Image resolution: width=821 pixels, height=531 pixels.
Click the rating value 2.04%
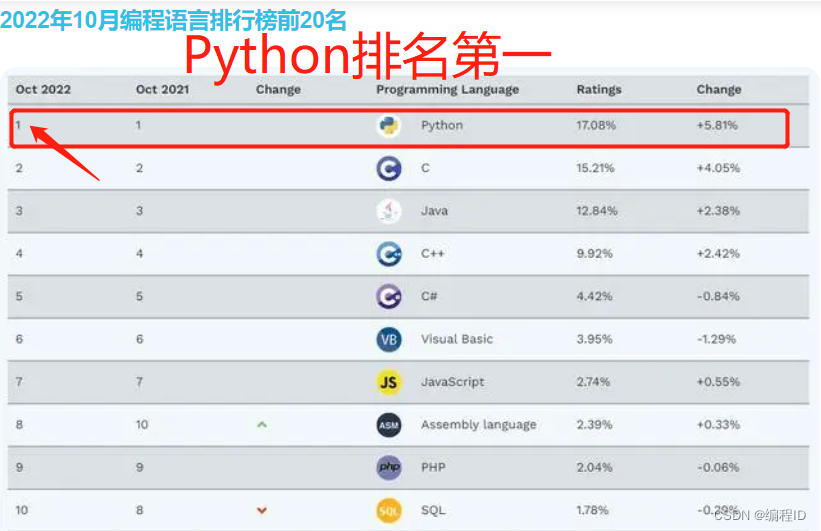coord(594,468)
